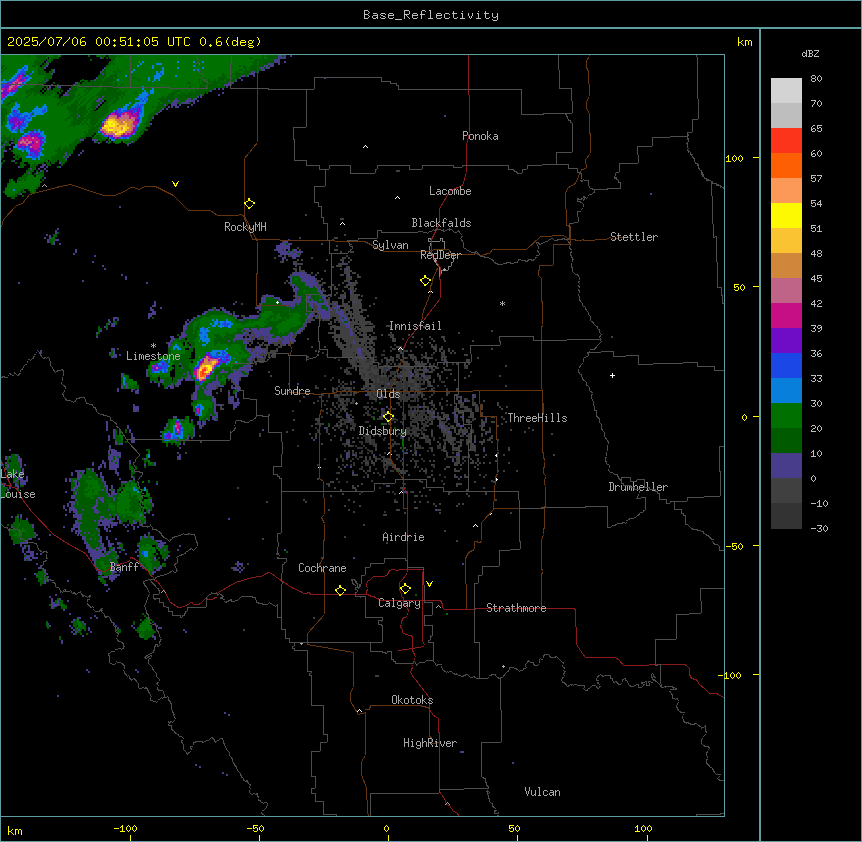Click the HighRiver label
The image size is (862, 842).
(x=430, y=743)
